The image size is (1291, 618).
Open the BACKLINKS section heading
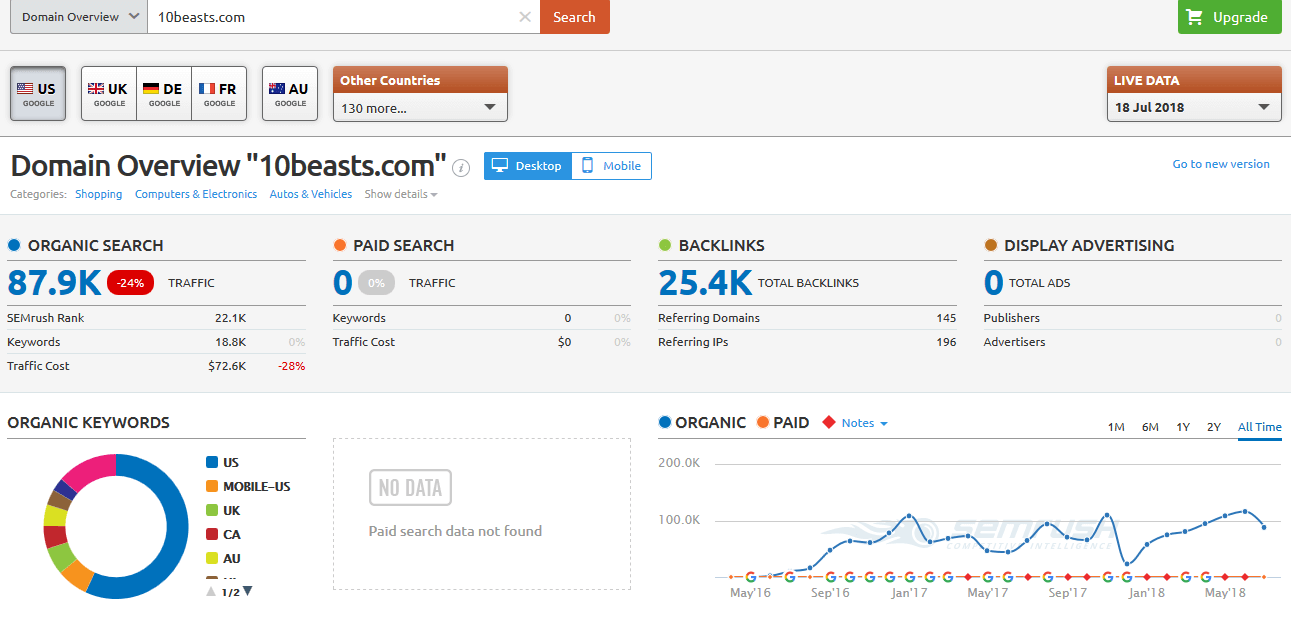tap(722, 245)
